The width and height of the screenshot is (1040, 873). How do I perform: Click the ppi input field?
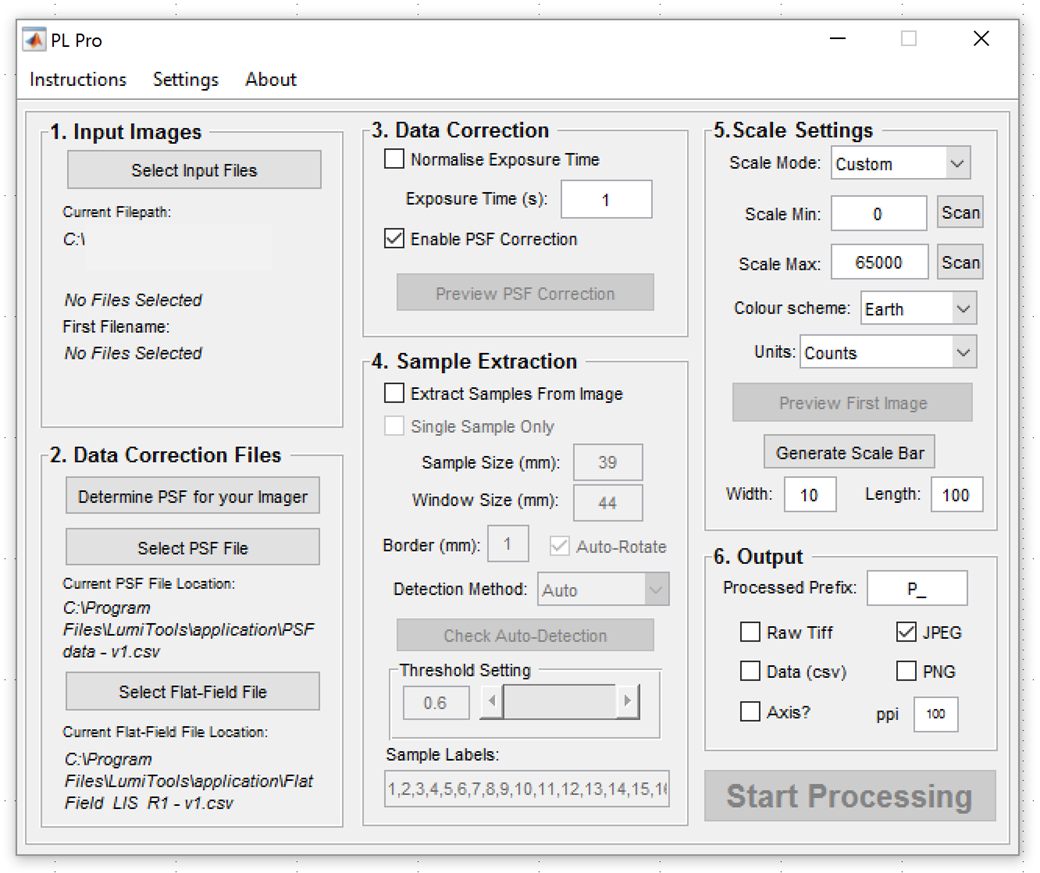click(x=935, y=714)
